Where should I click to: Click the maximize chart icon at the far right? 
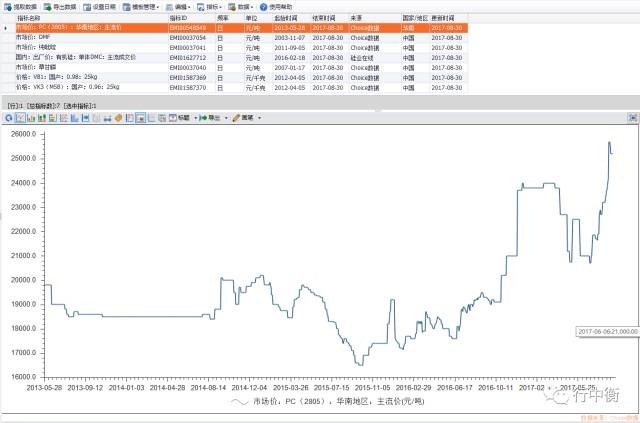click(x=632, y=118)
